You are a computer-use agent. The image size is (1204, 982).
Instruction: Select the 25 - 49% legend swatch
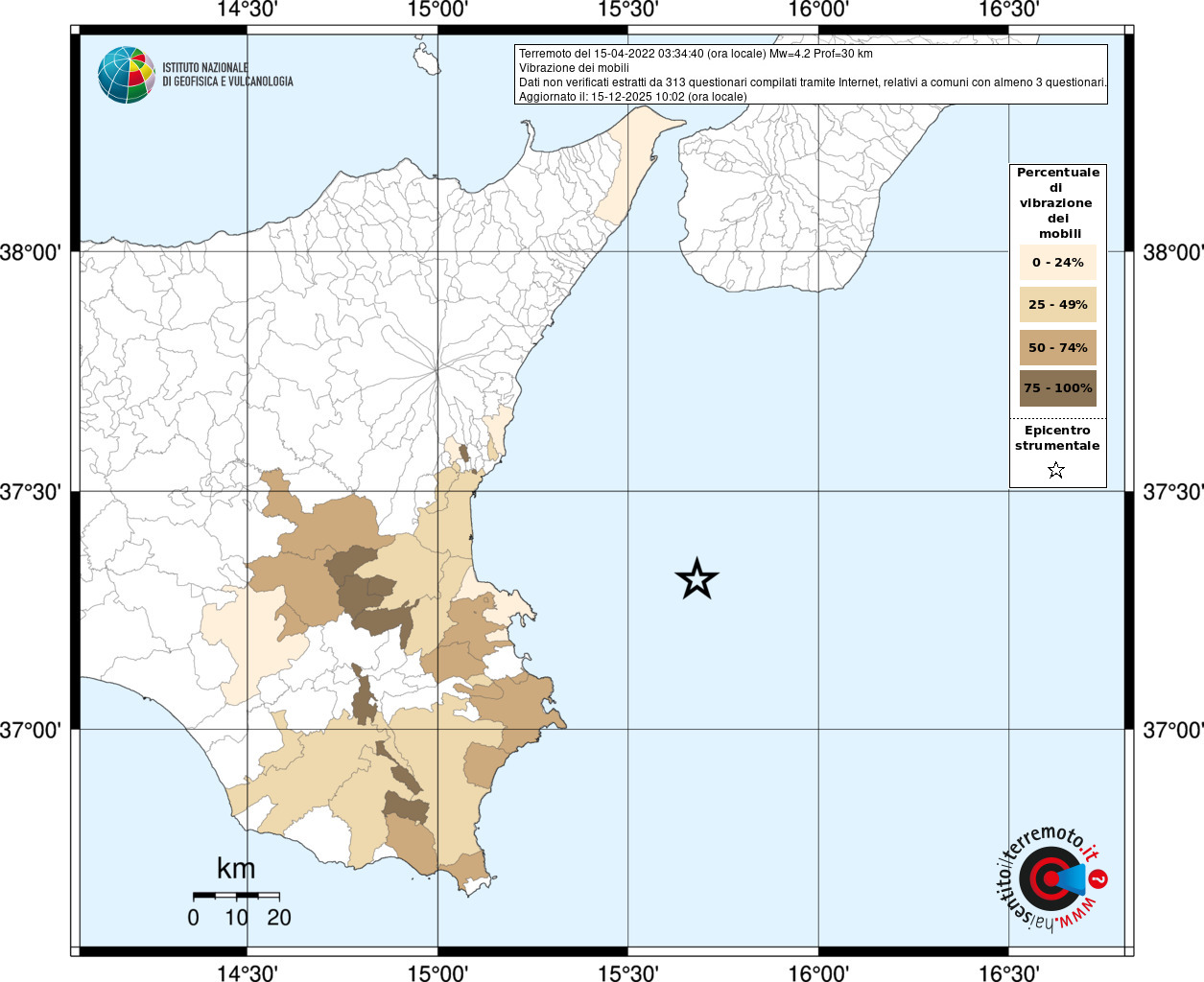1057,305
